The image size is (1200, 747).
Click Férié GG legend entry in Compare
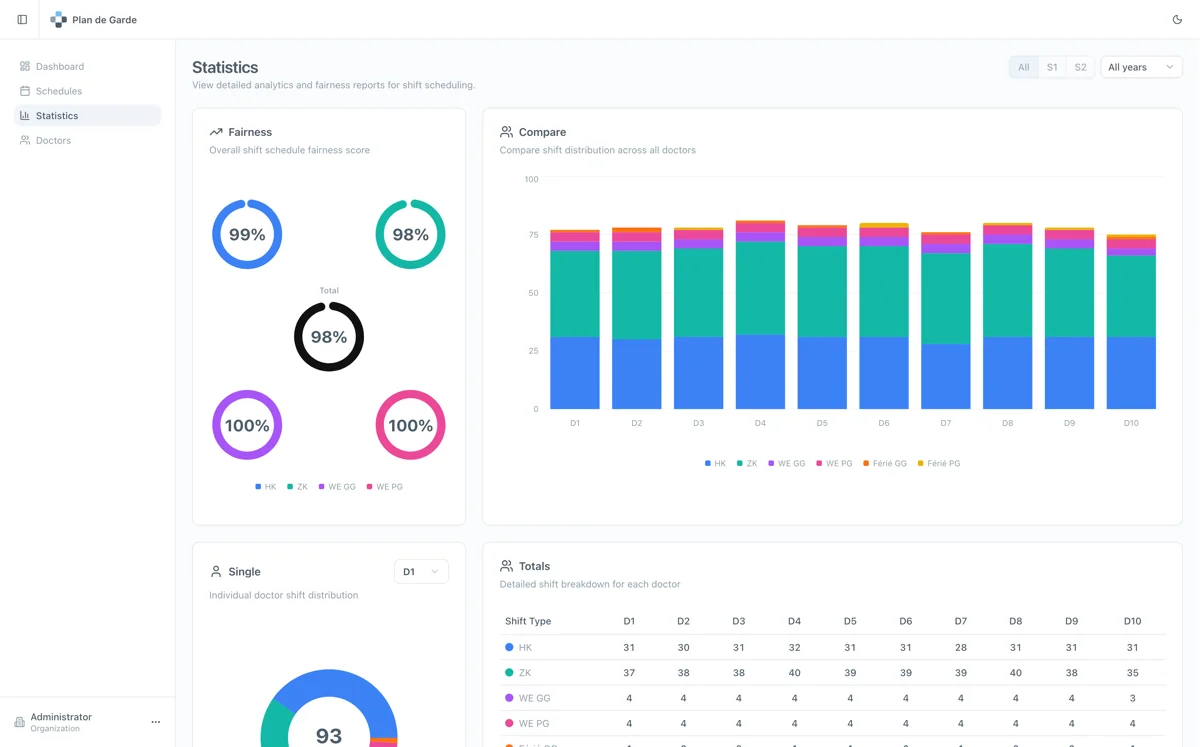(884, 463)
